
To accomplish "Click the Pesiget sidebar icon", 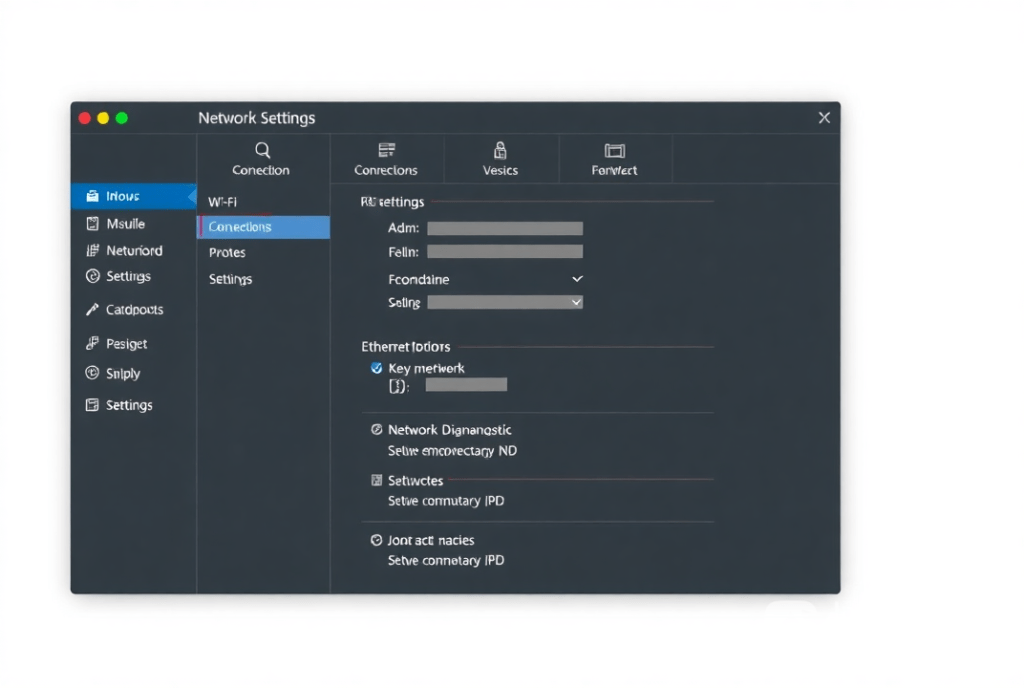I will (x=92, y=343).
